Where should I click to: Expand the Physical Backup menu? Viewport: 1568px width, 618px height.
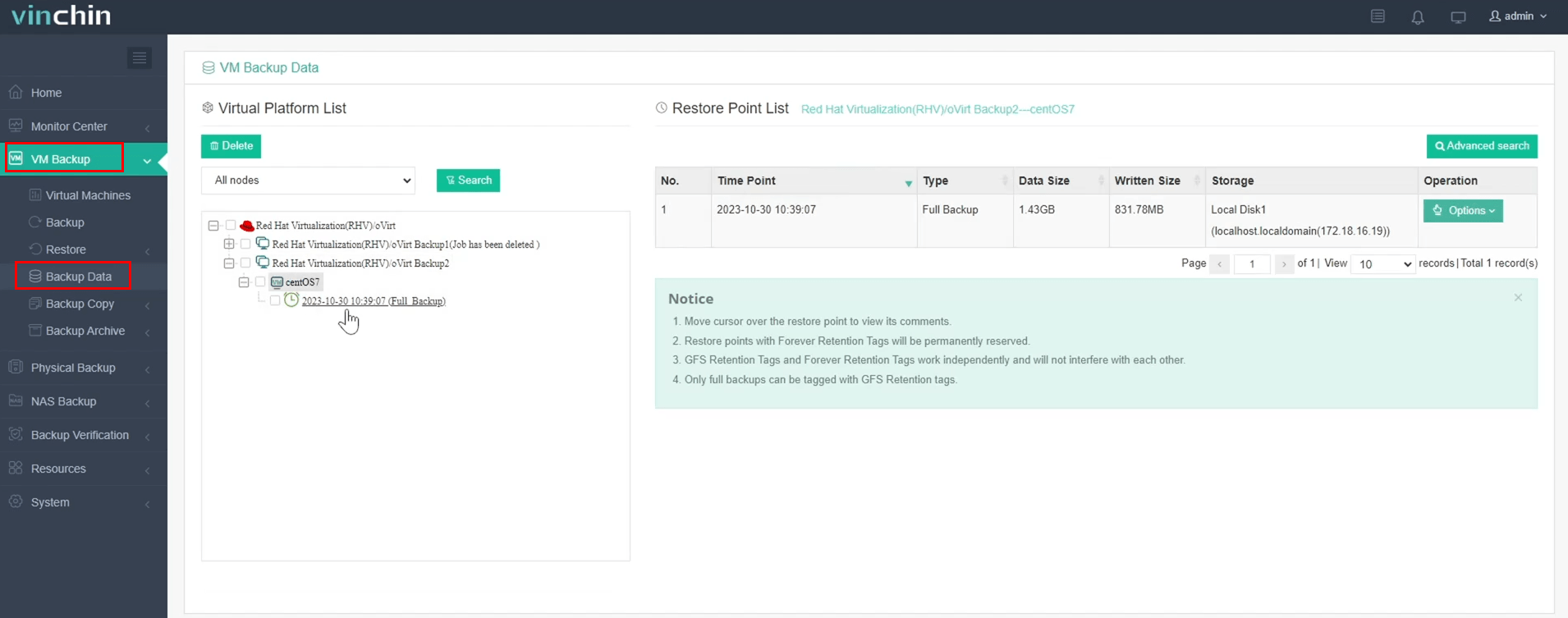tap(84, 368)
